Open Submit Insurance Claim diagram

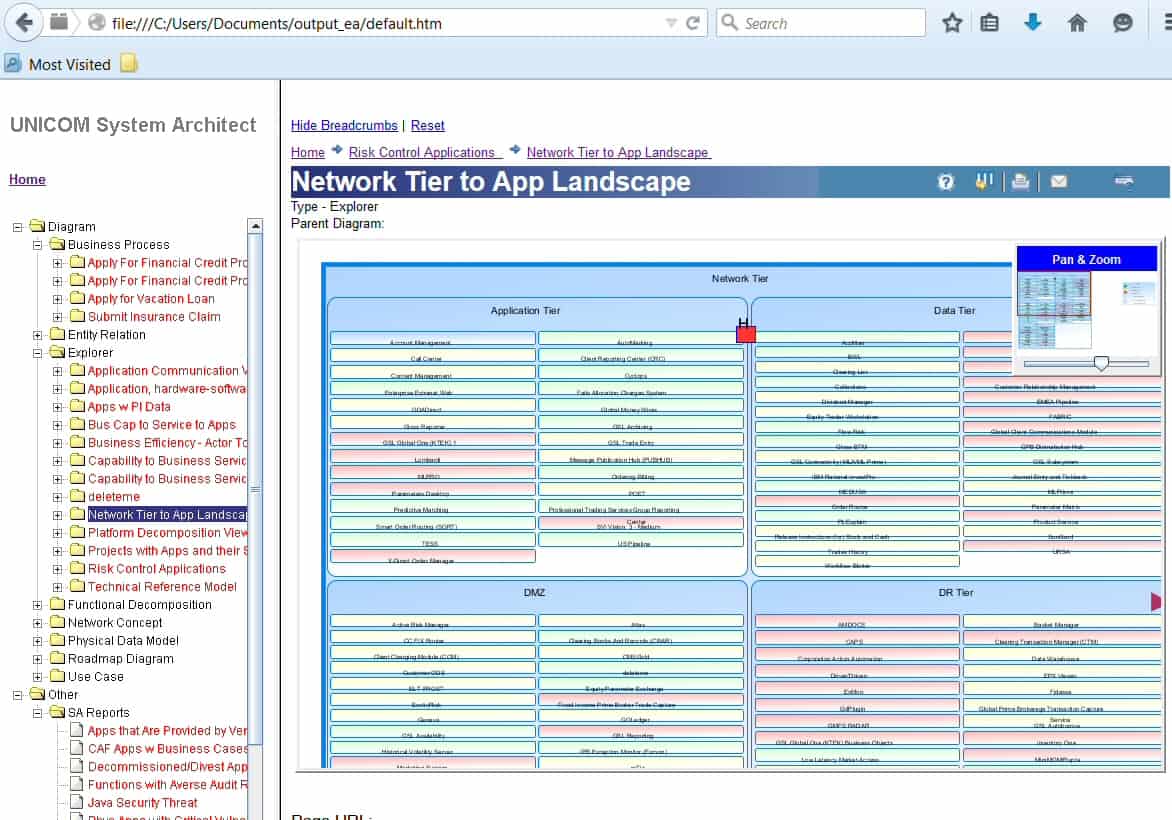[x=154, y=317]
